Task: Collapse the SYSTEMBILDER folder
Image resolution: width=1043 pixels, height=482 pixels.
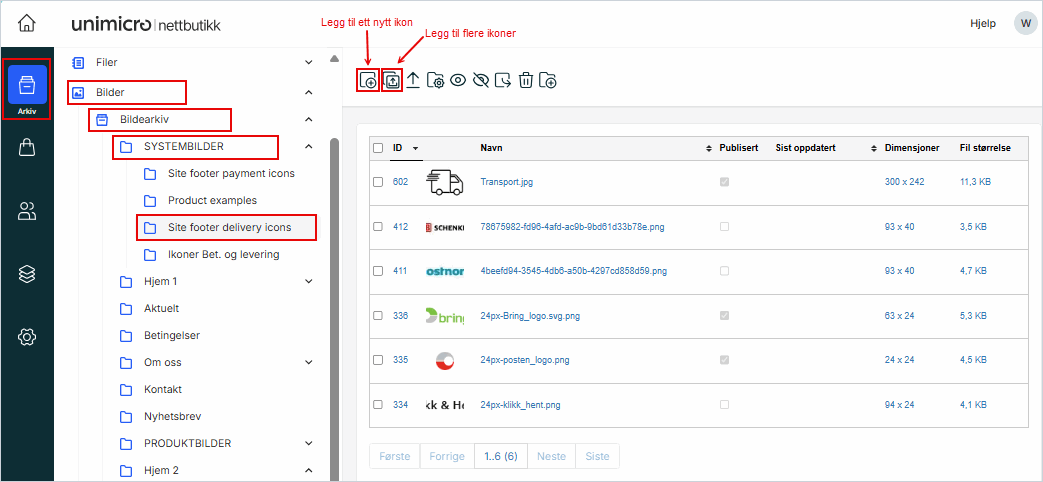Action: pyautogui.click(x=308, y=147)
